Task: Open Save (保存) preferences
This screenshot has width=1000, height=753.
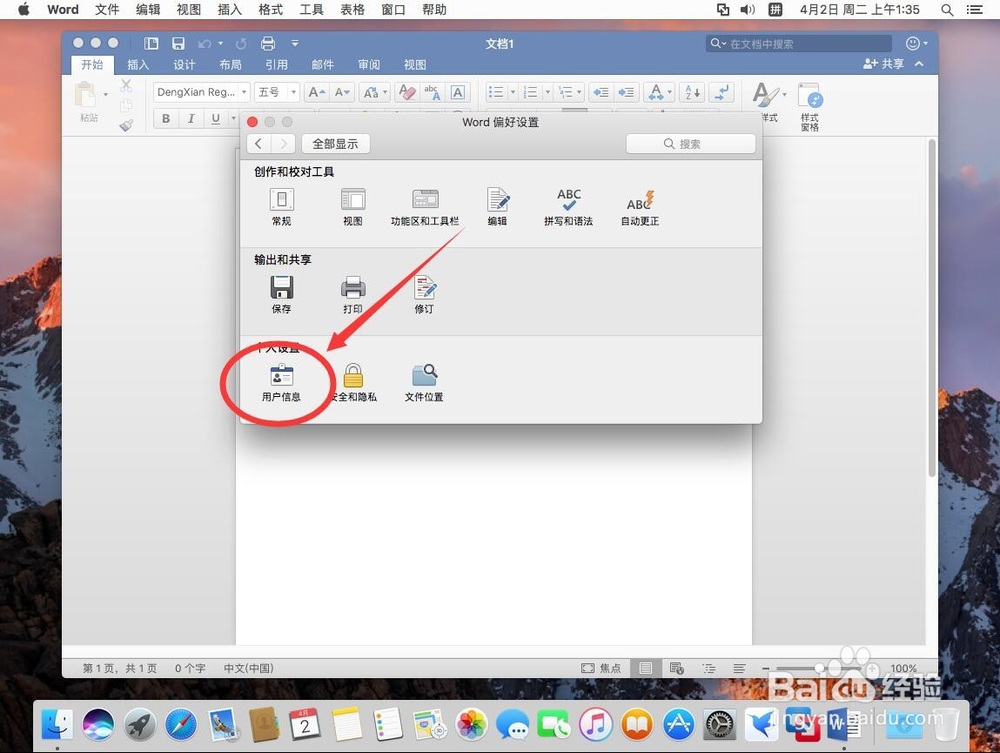Action: [281, 295]
